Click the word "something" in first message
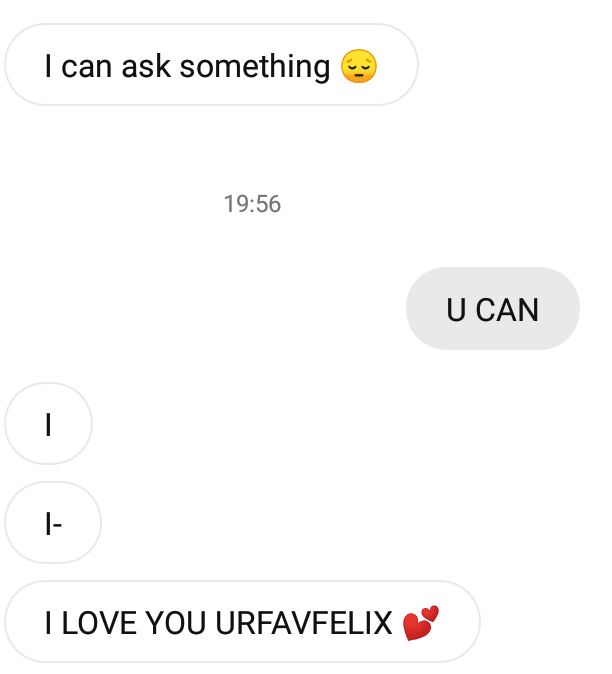The height and width of the screenshot is (674, 612). pos(255,67)
